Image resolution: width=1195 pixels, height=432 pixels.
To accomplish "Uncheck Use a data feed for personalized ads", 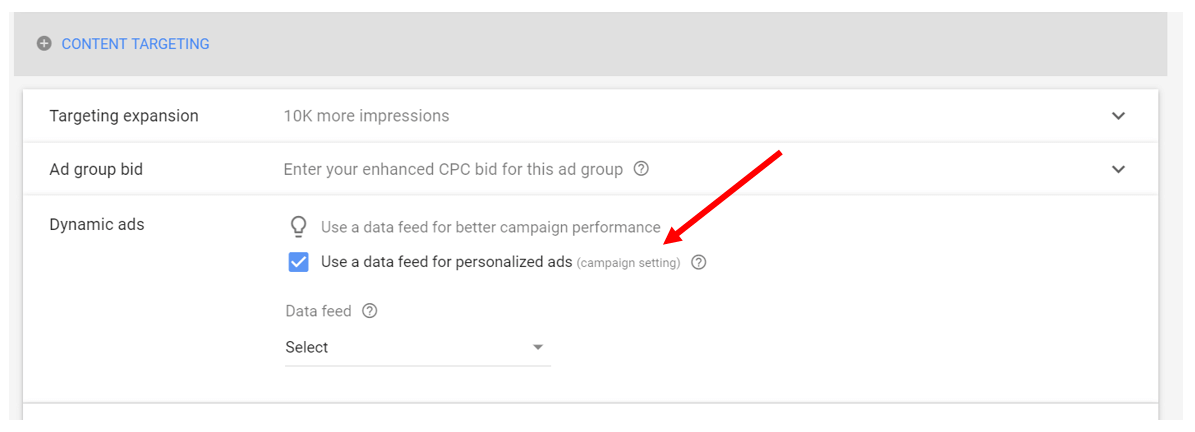I will 299,262.
